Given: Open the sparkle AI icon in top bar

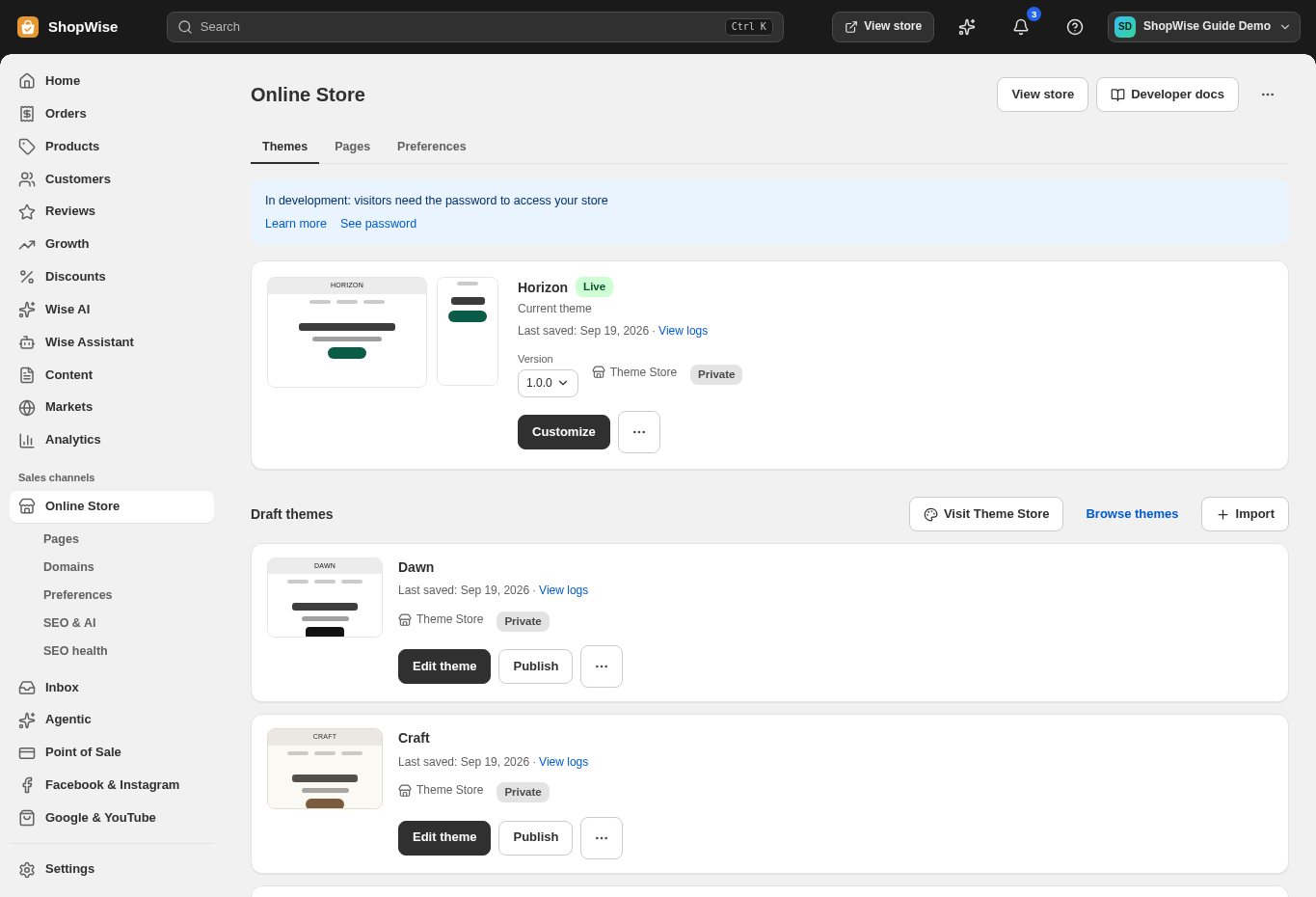Looking at the screenshot, I should tap(967, 27).
